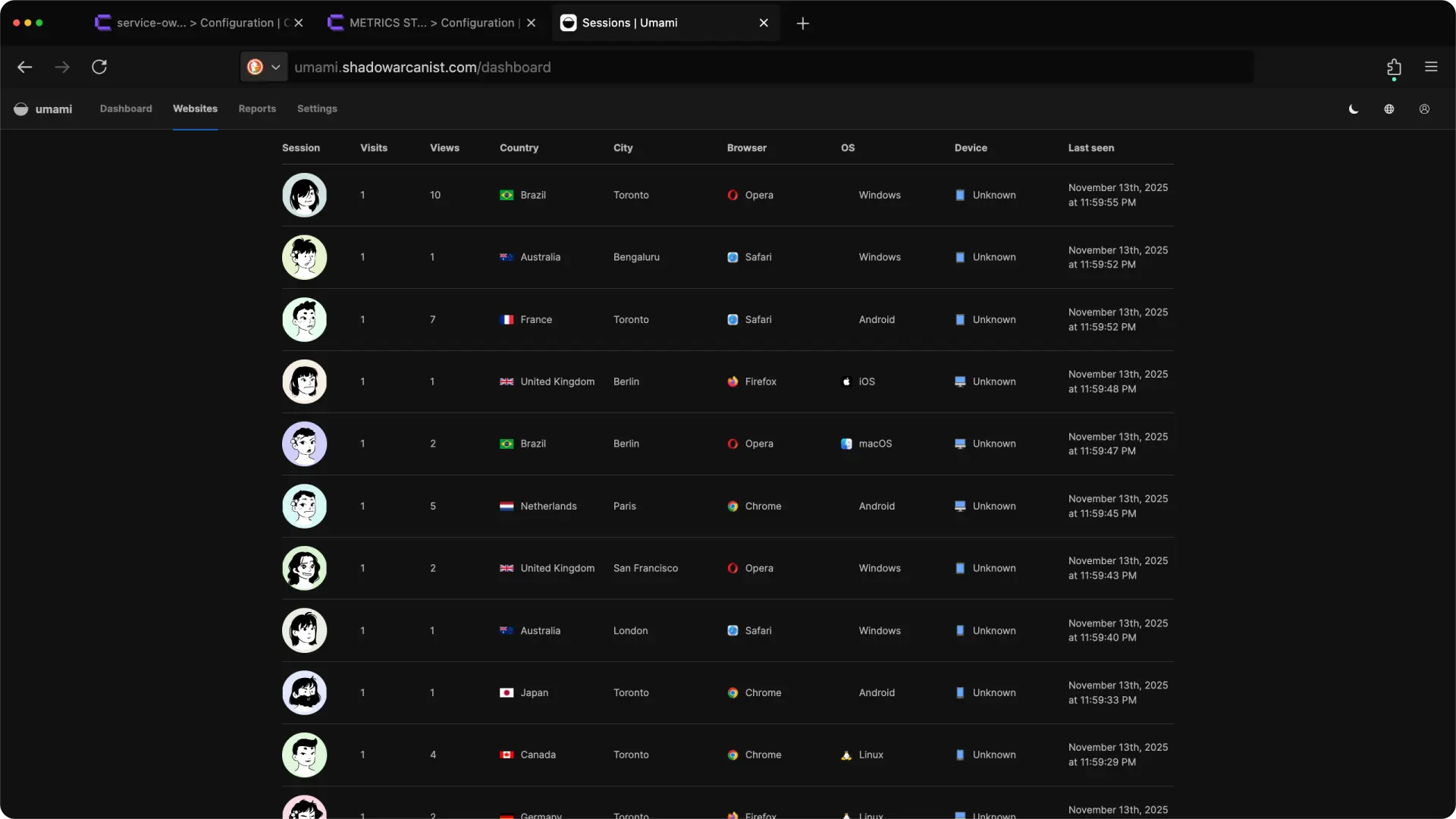Open the user profile icon menu
This screenshot has height=819, width=1456.
[1424, 108]
